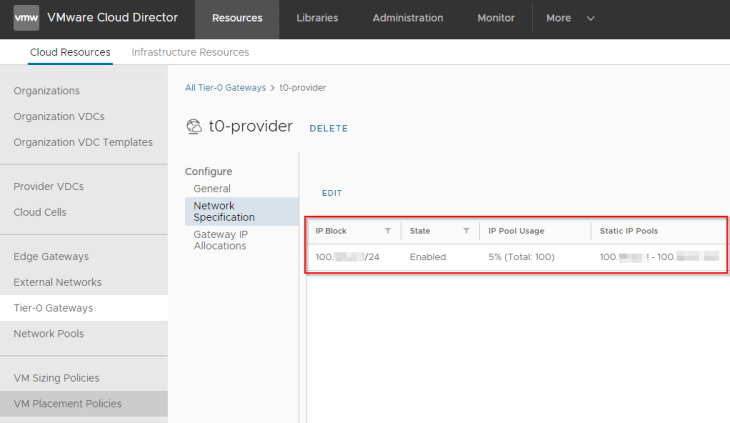The image size is (730, 423).
Task: Open Gateway IP Allocations
Action: (221, 240)
